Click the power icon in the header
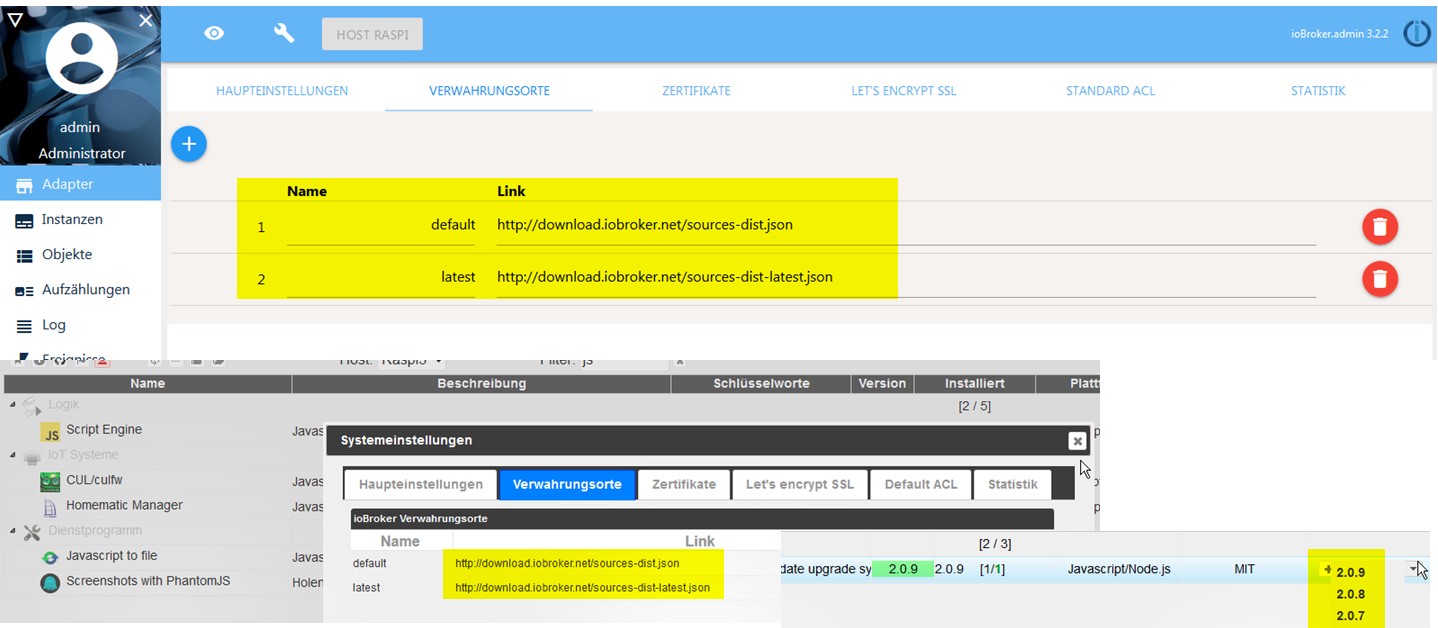Viewport: 1438px width, 628px height. (1416, 33)
